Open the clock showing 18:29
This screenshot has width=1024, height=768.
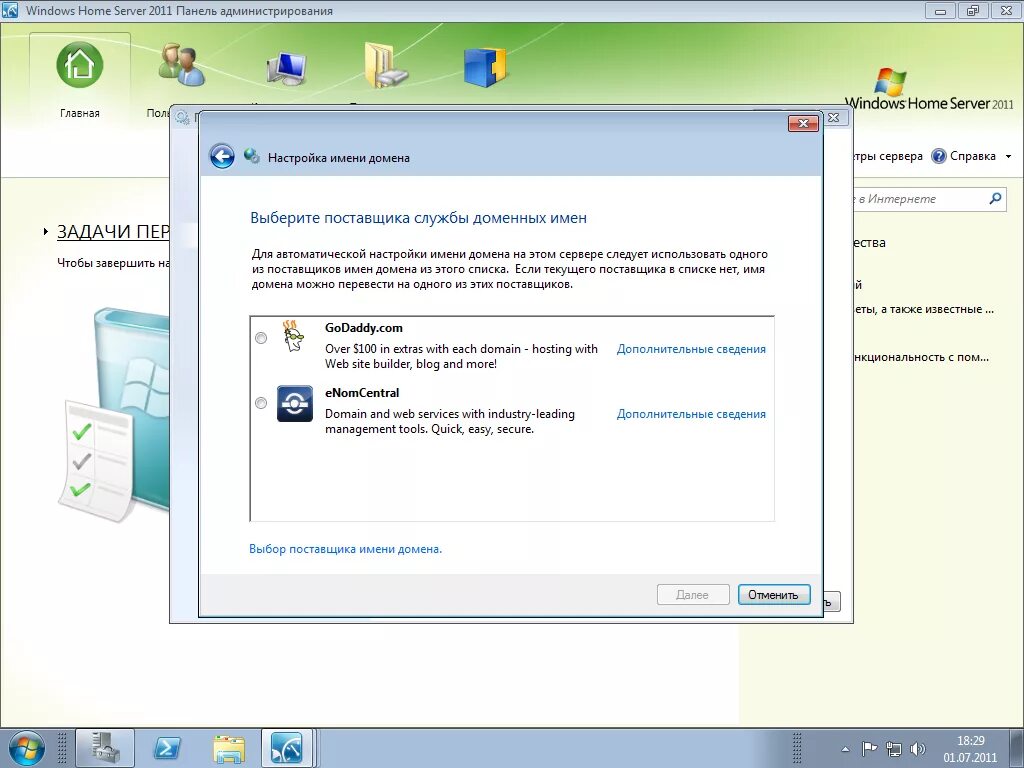coord(970,749)
